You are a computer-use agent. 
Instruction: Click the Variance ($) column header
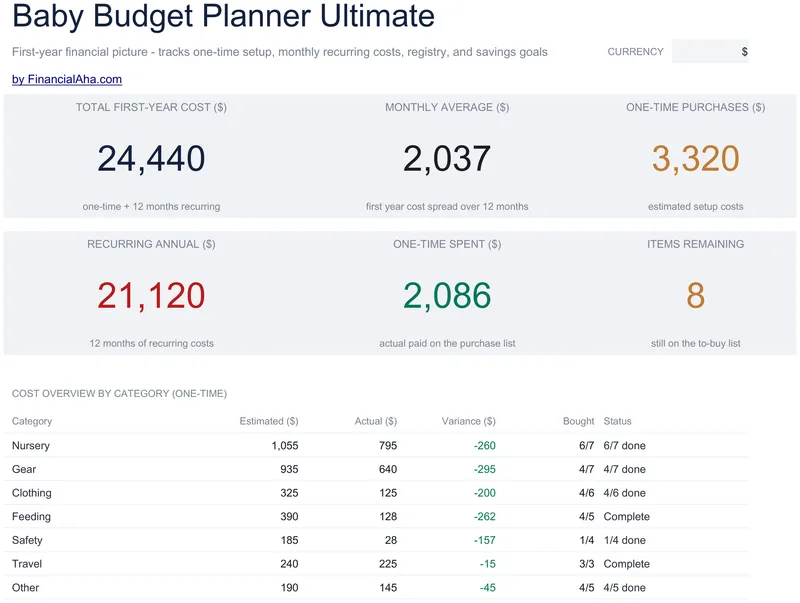pyautogui.click(x=468, y=421)
